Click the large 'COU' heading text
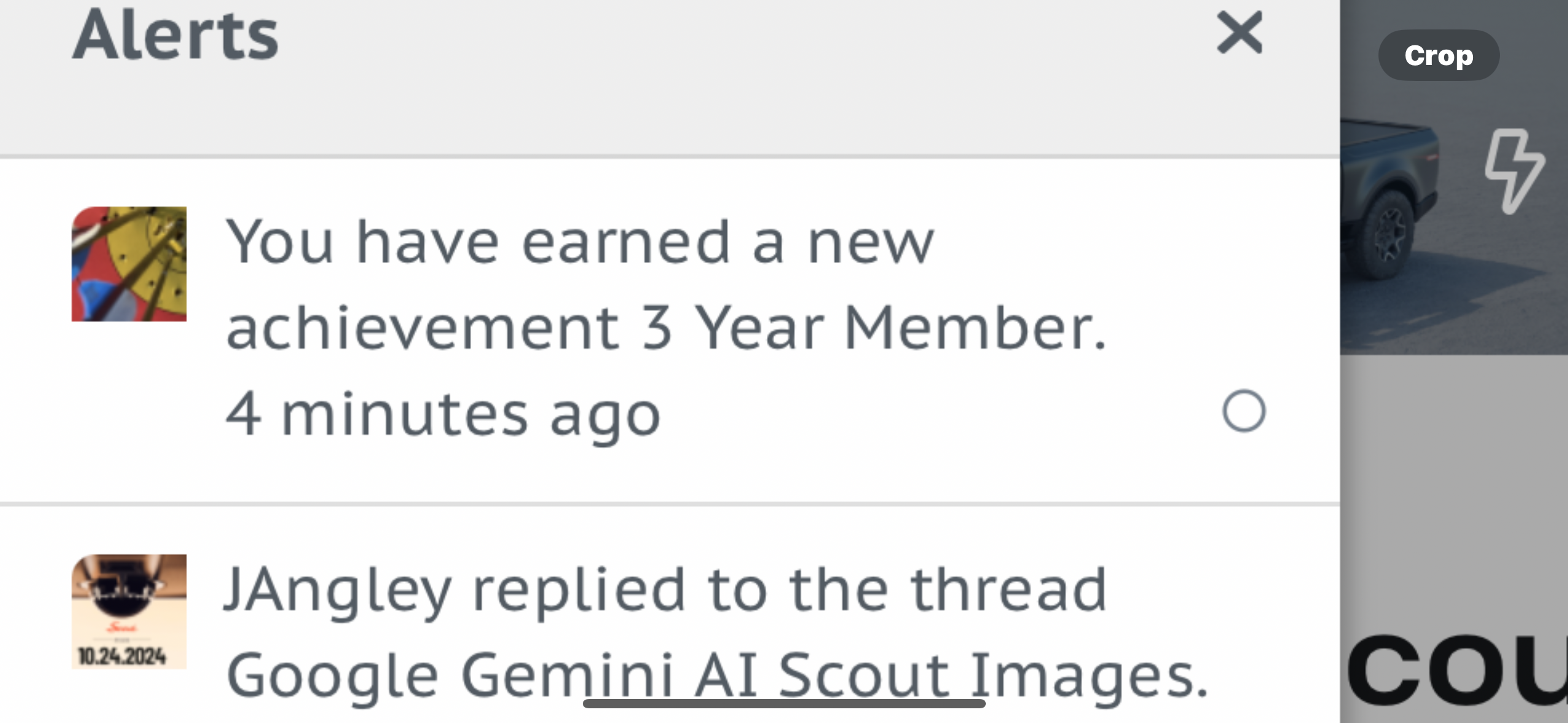 [x=1457, y=672]
